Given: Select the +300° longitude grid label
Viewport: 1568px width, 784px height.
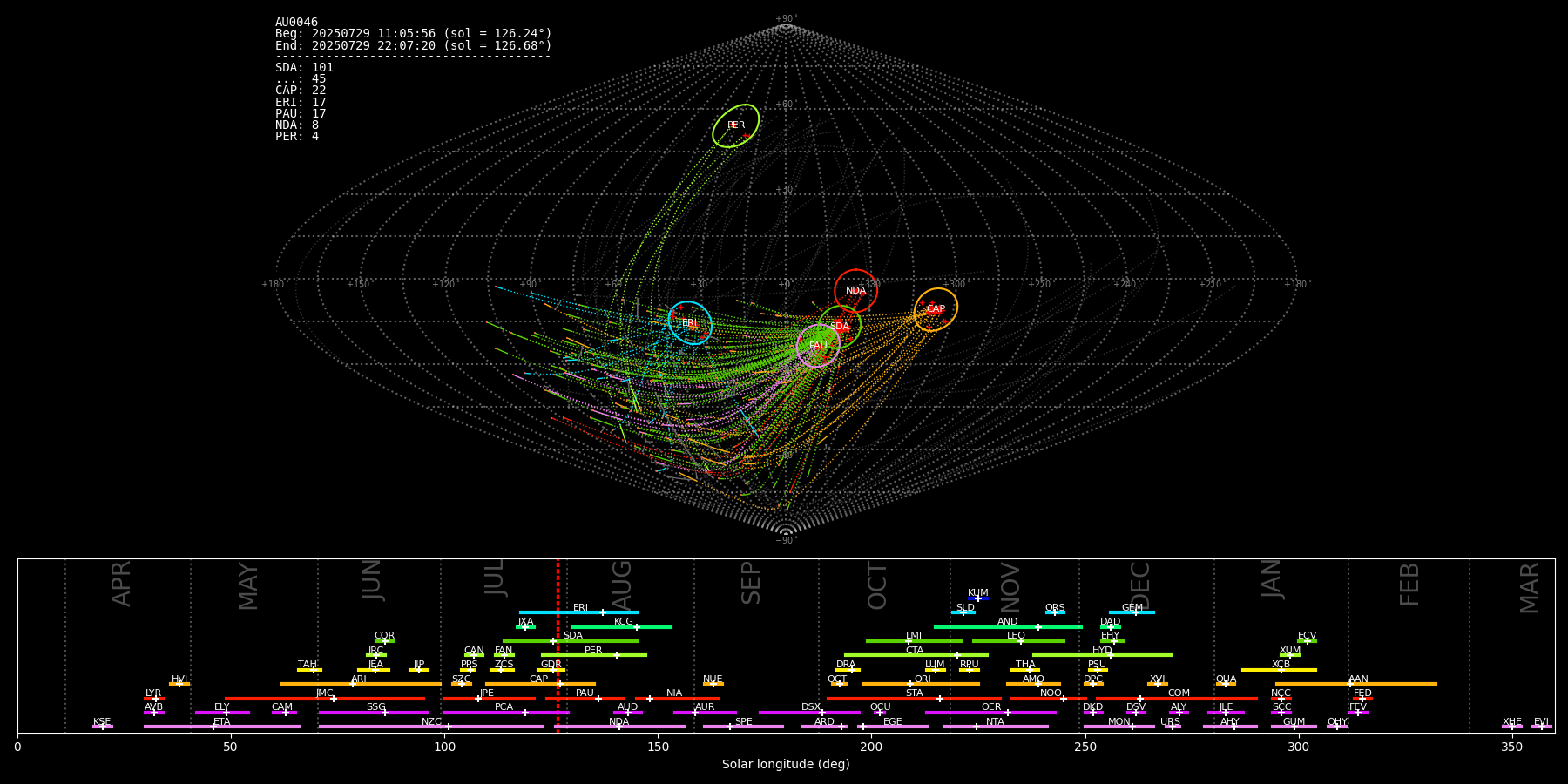Looking at the screenshot, I should (954, 284).
